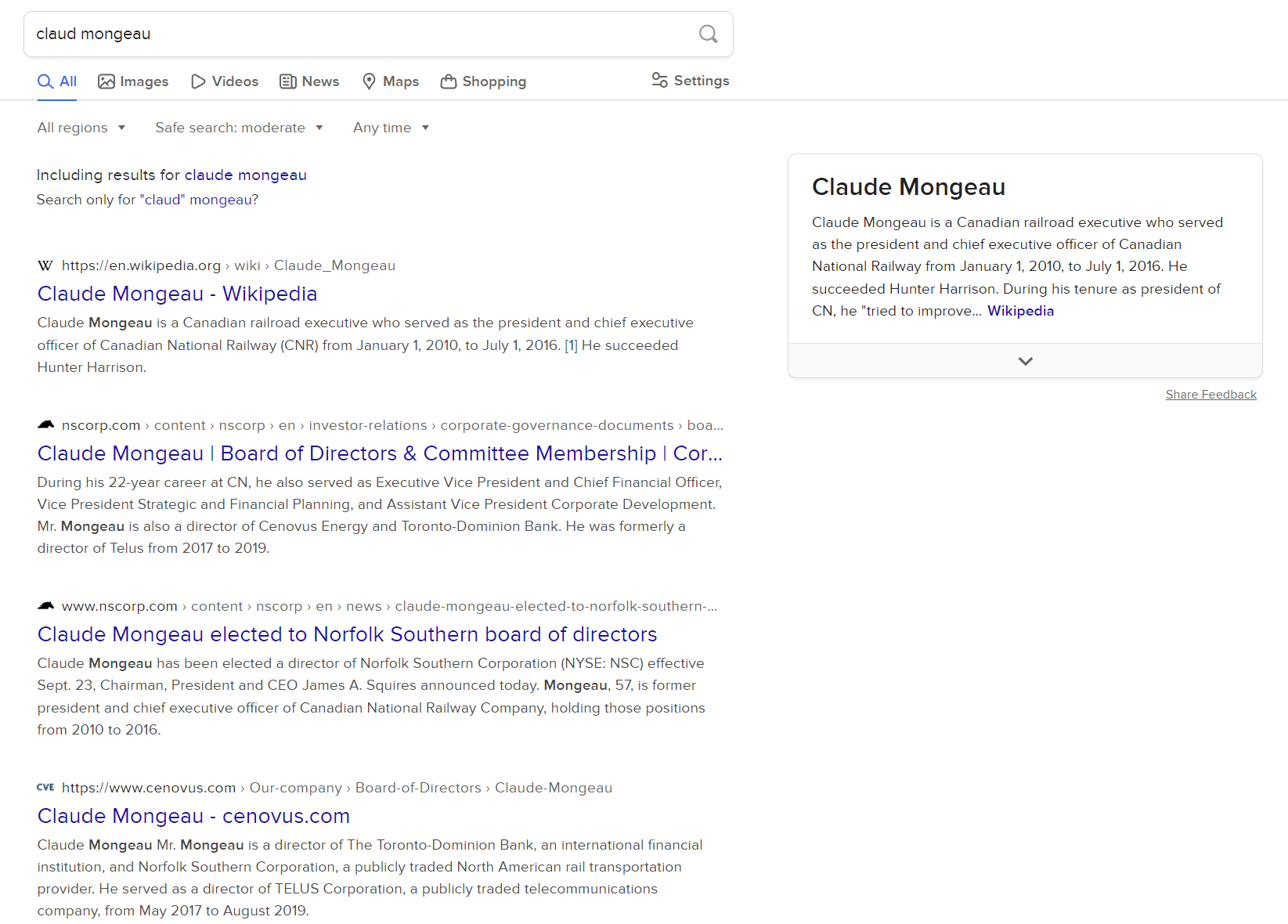1288x924 pixels.
Task: Click the Share Feedback link
Action: point(1210,395)
